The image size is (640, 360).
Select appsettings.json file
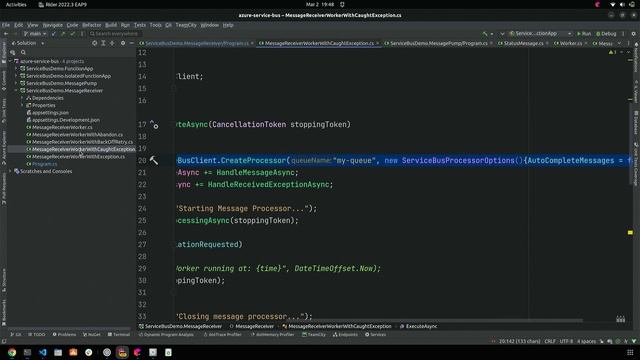coord(47,113)
